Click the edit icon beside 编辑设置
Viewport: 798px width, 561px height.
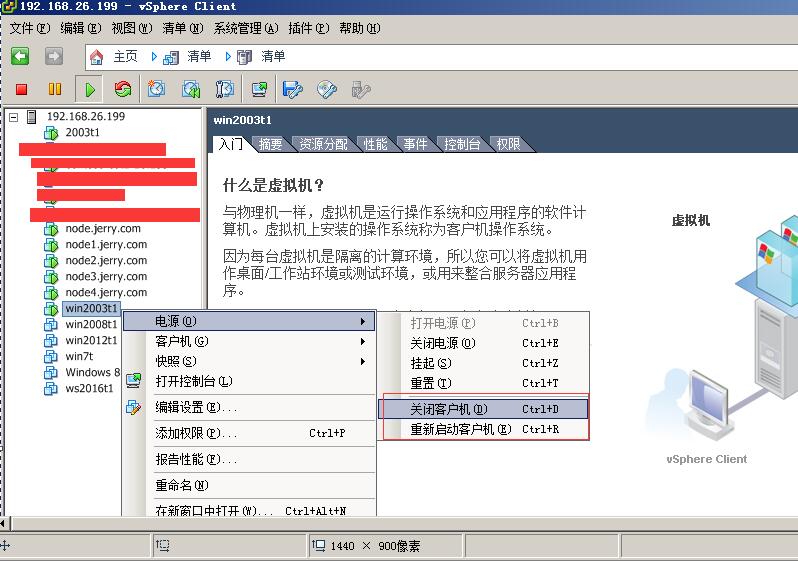pos(134,407)
